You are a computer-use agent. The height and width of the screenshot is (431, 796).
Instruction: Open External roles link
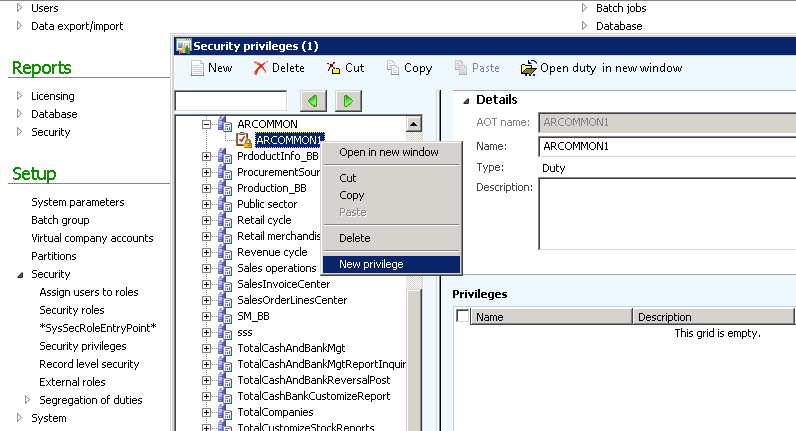72,382
